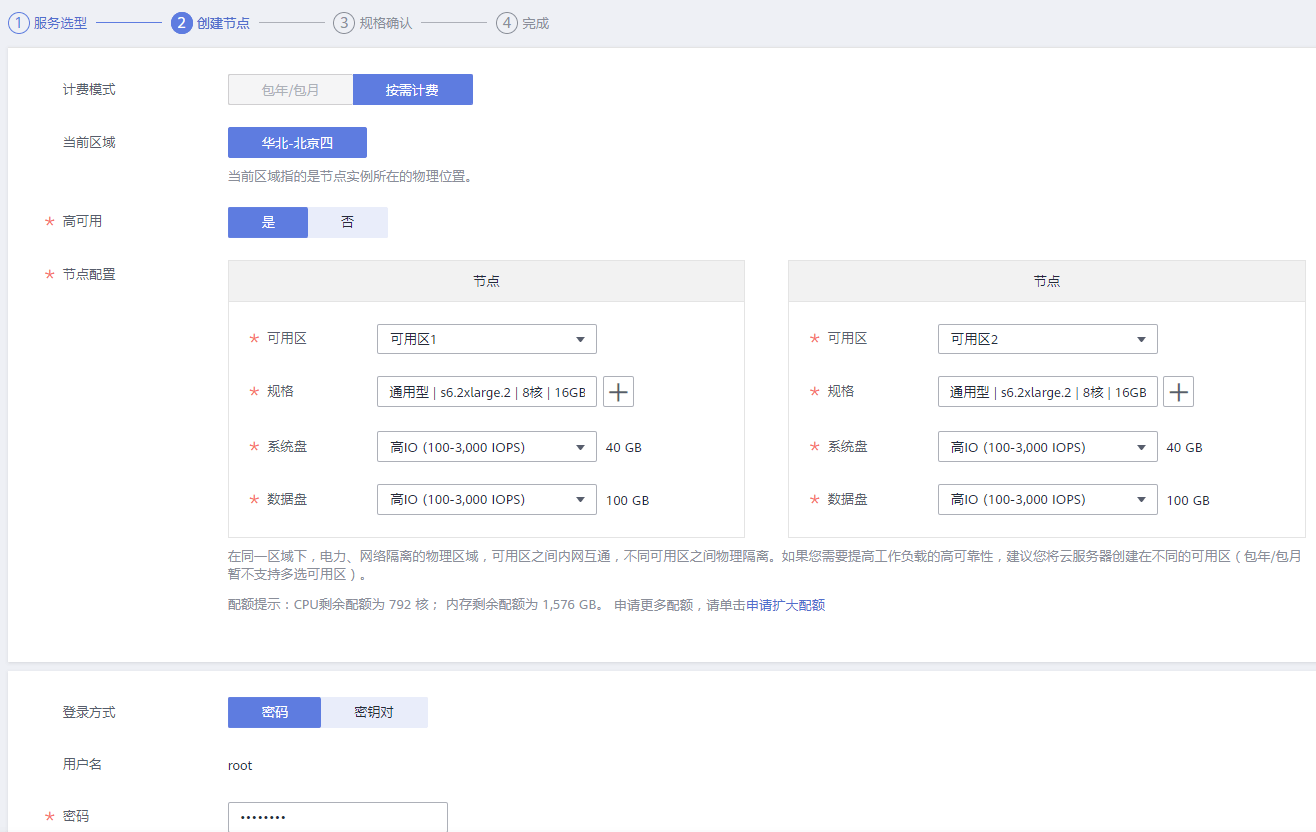
Task: Click step 3 circle icon 规格确认
Action: pyautogui.click(x=344, y=23)
